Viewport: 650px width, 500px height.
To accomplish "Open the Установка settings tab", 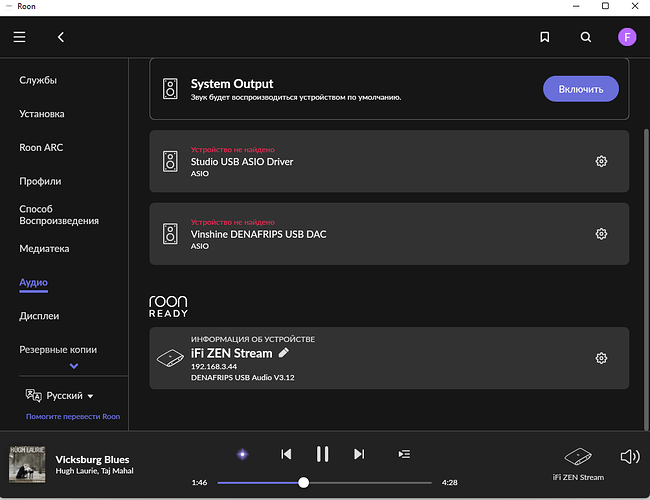I will (x=42, y=114).
